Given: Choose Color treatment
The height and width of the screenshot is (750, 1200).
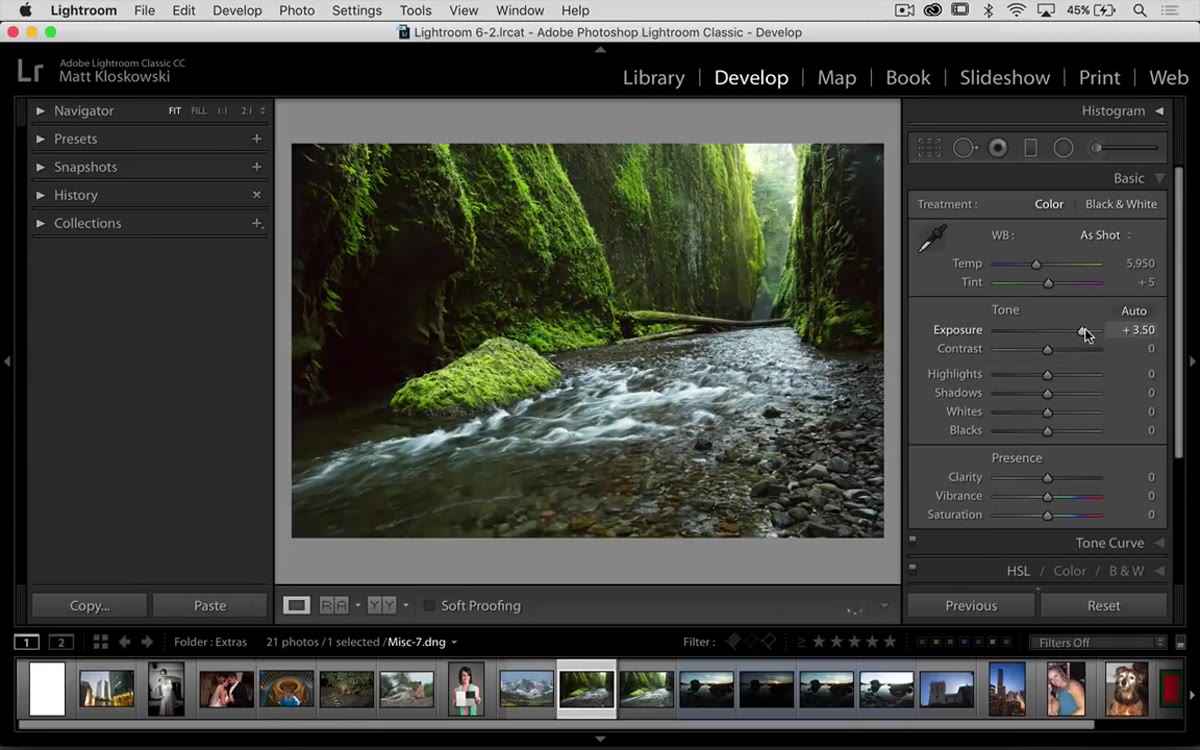Looking at the screenshot, I should click(x=1049, y=204).
